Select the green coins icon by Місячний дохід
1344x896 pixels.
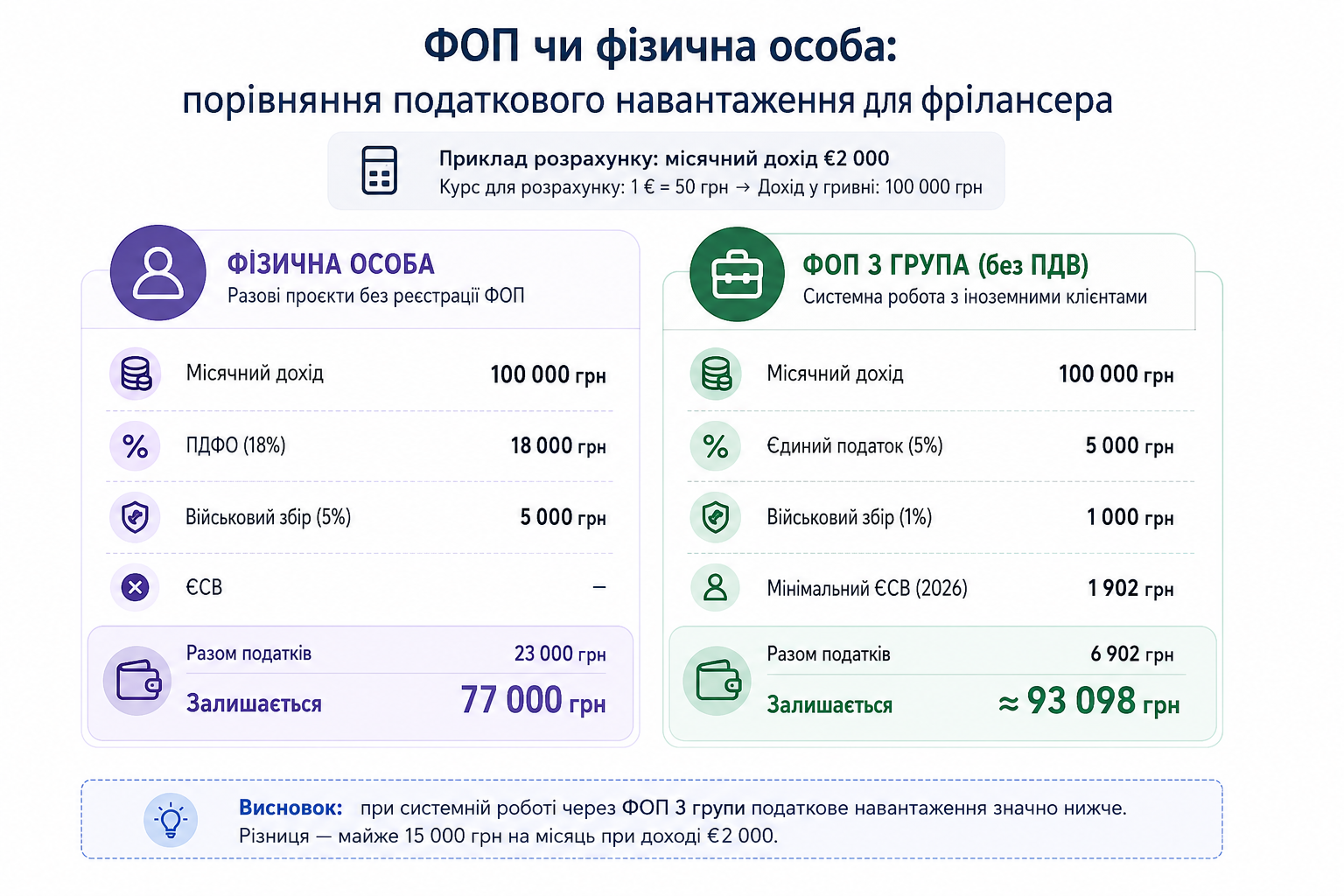point(716,374)
